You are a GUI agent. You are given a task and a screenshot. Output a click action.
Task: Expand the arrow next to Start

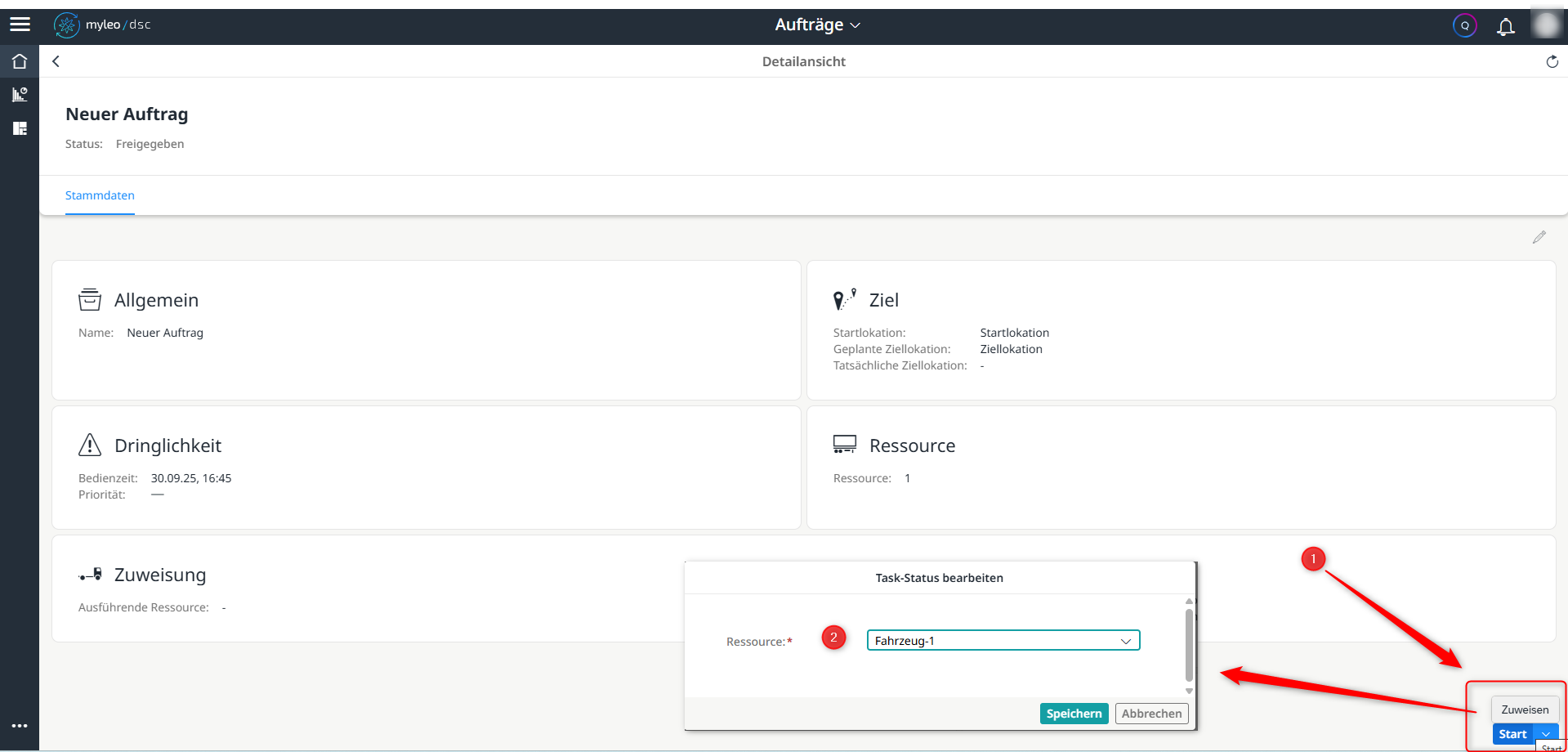(x=1546, y=734)
